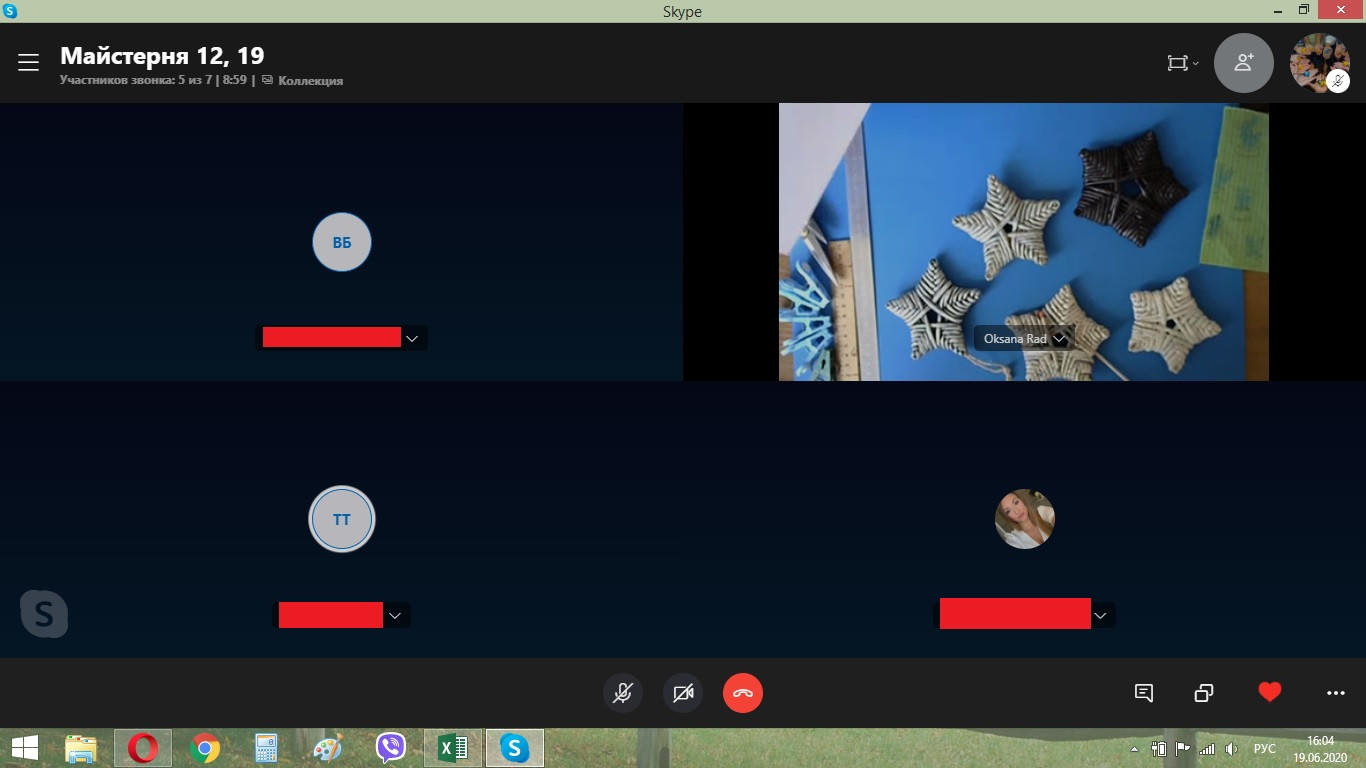Click the Oksana Rad video feed
This screenshot has width=1366, height=768.
pos(1023,242)
